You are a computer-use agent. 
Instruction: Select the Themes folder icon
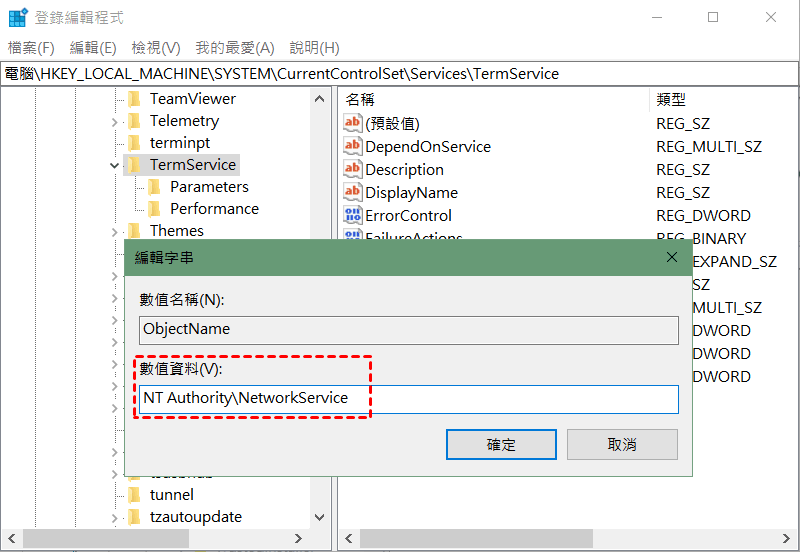coord(135,231)
